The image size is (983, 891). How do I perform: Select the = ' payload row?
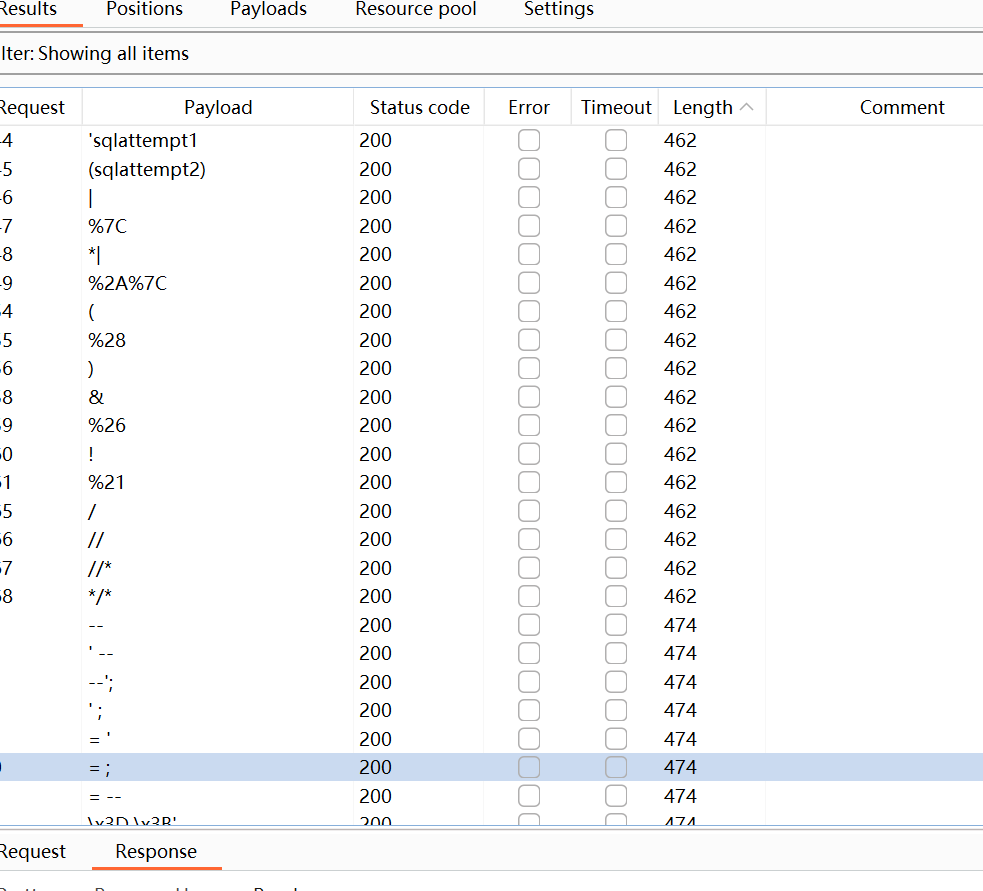click(492, 739)
